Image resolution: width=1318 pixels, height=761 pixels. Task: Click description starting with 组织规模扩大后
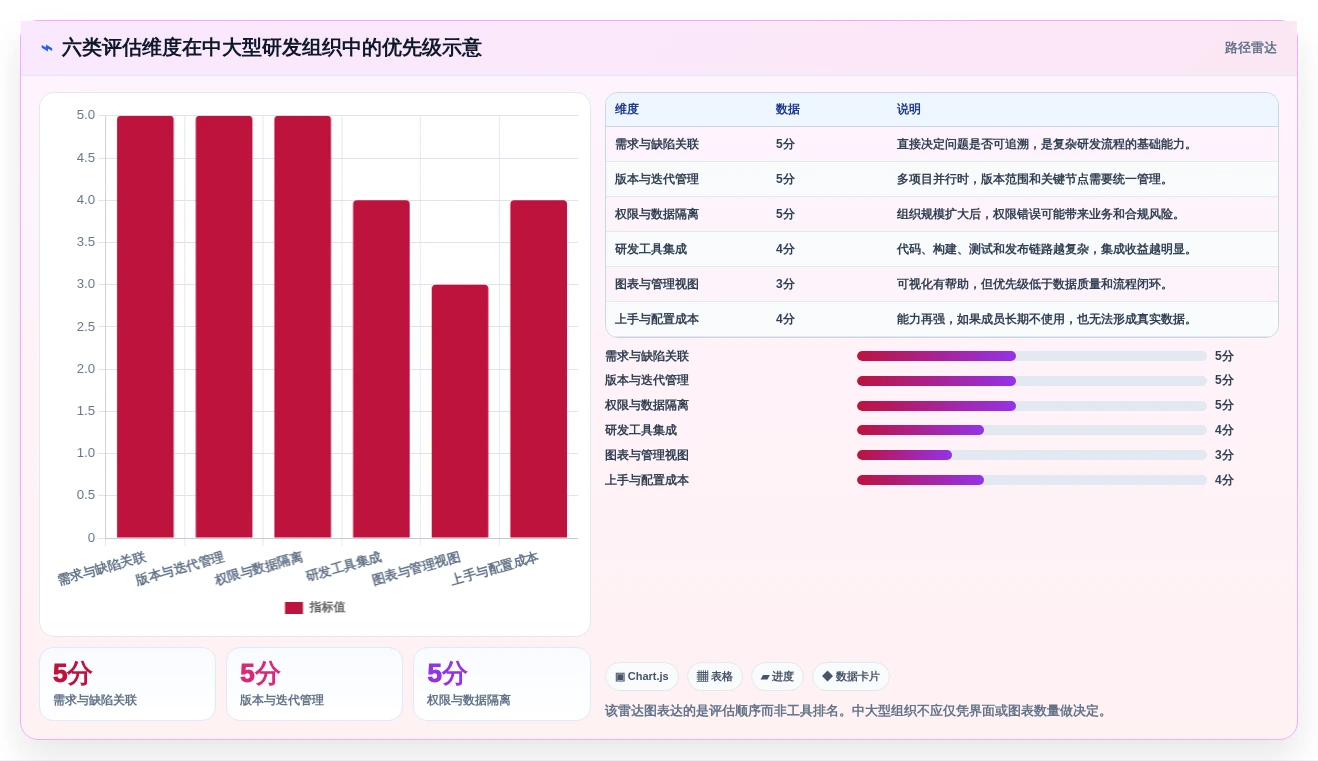coord(1040,214)
